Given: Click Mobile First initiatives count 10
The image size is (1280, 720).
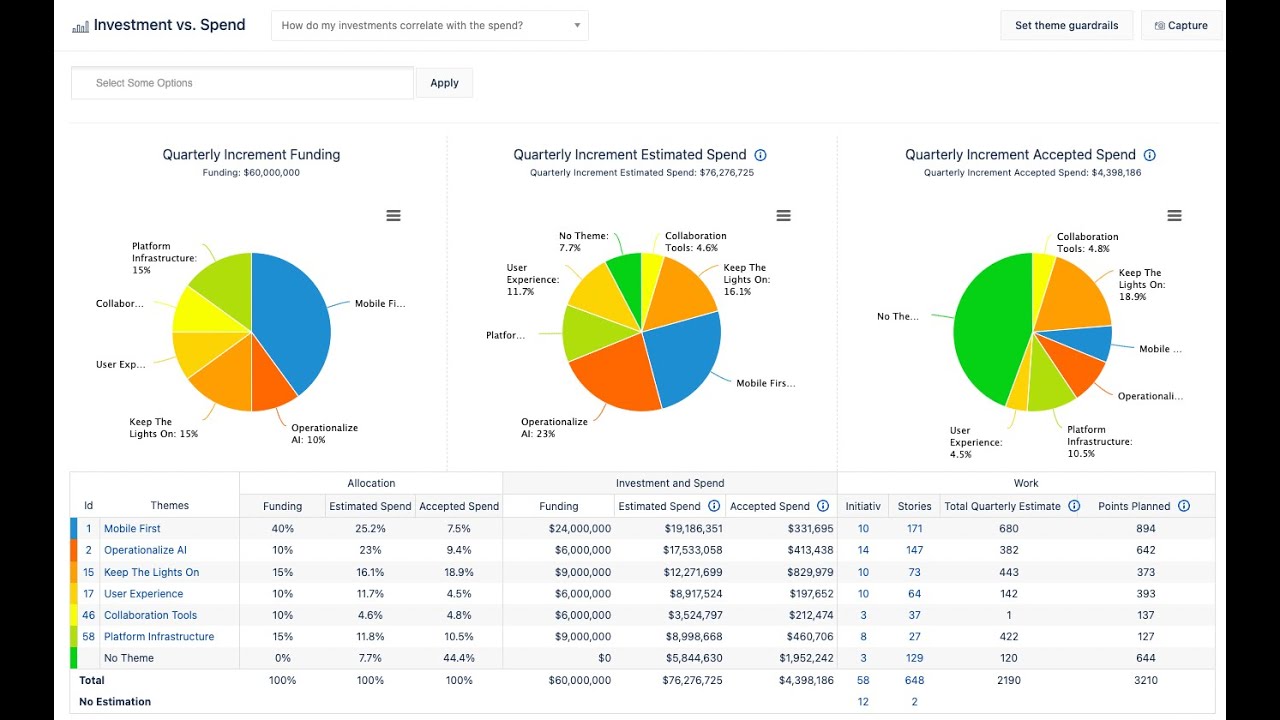Looking at the screenshot, I should tap(863, 529).
